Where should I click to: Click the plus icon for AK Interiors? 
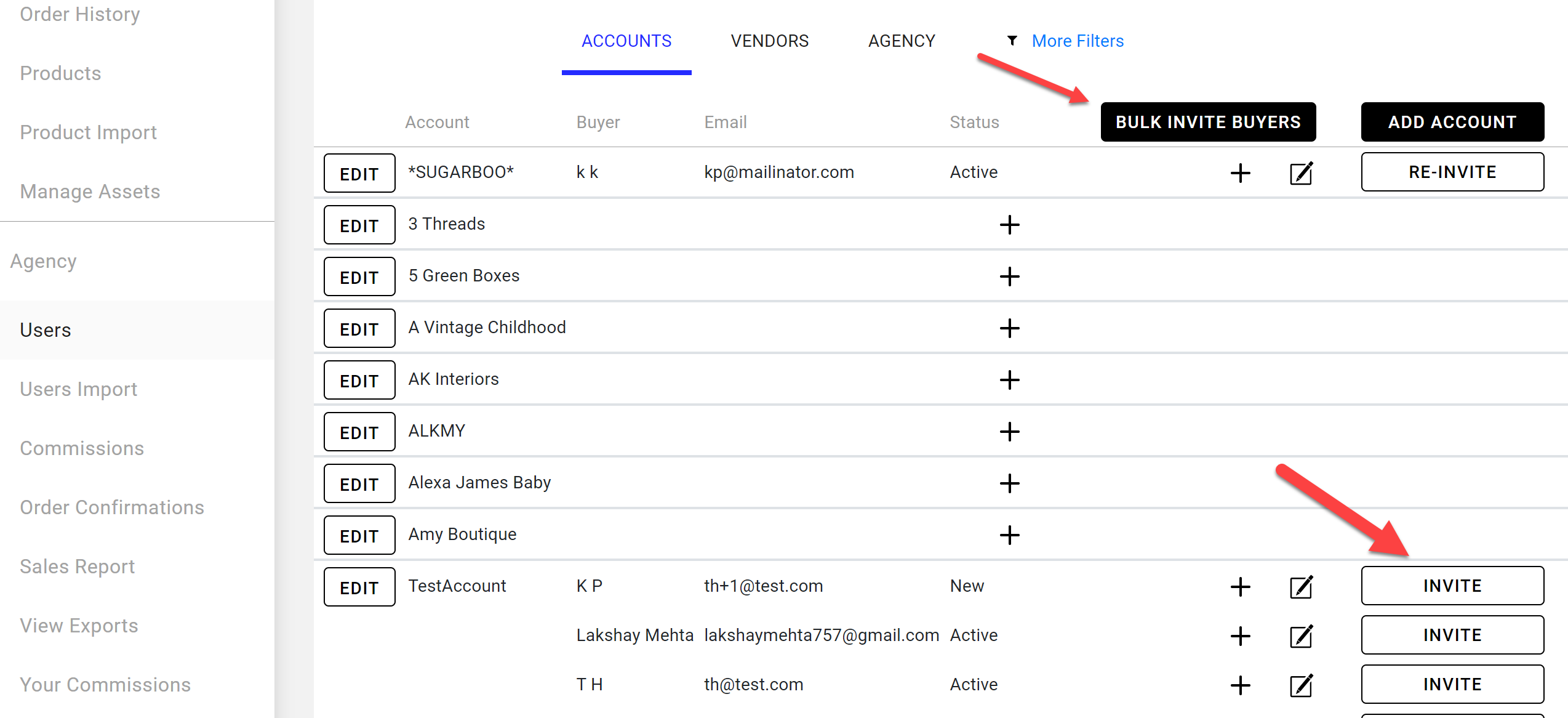pyautogui.click(x=1009, y=380)
